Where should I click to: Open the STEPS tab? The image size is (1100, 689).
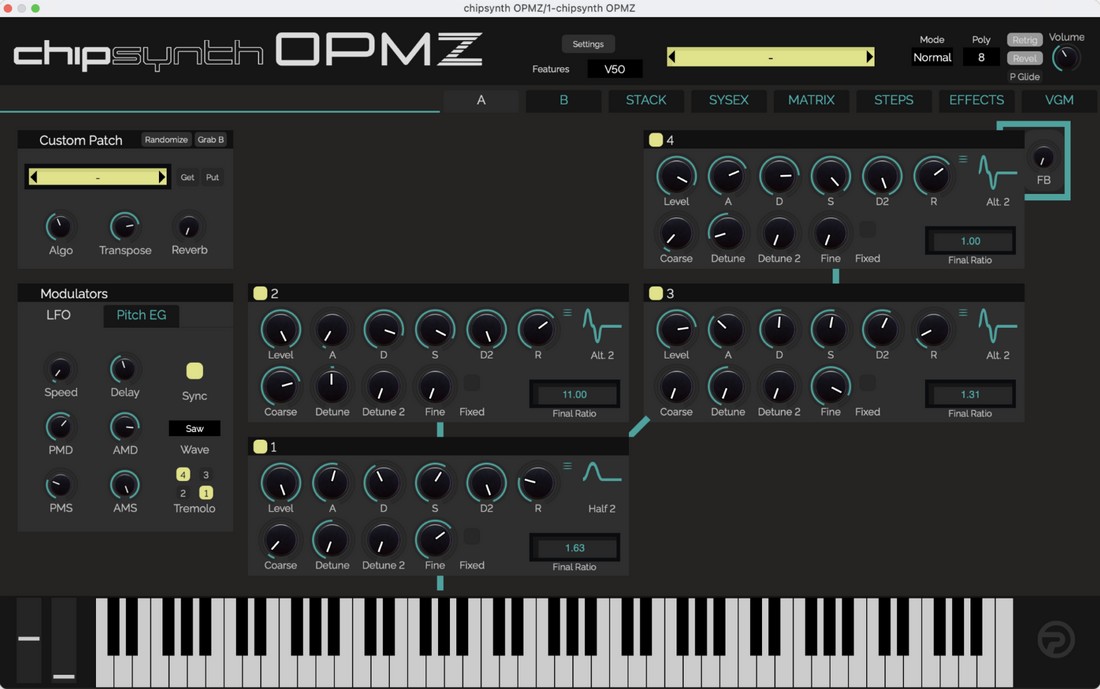click(894, 100)
